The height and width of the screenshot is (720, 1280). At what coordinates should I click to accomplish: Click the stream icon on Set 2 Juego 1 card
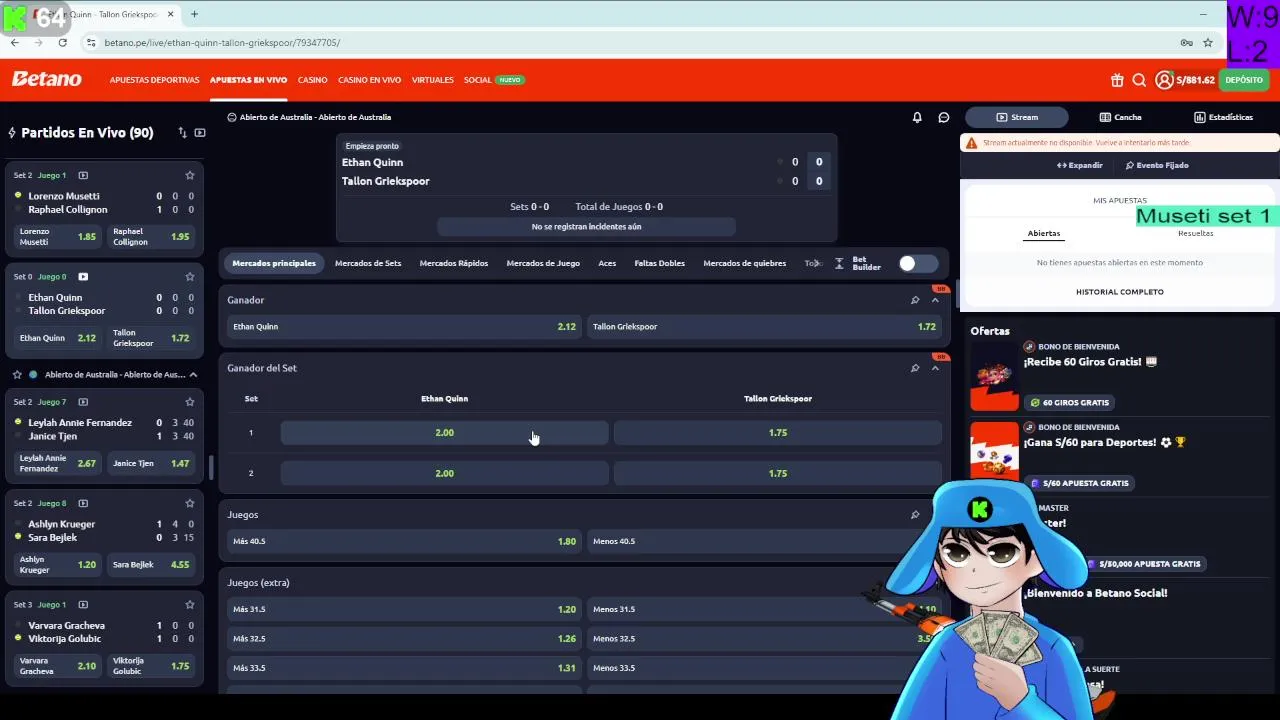click(83, 176)
